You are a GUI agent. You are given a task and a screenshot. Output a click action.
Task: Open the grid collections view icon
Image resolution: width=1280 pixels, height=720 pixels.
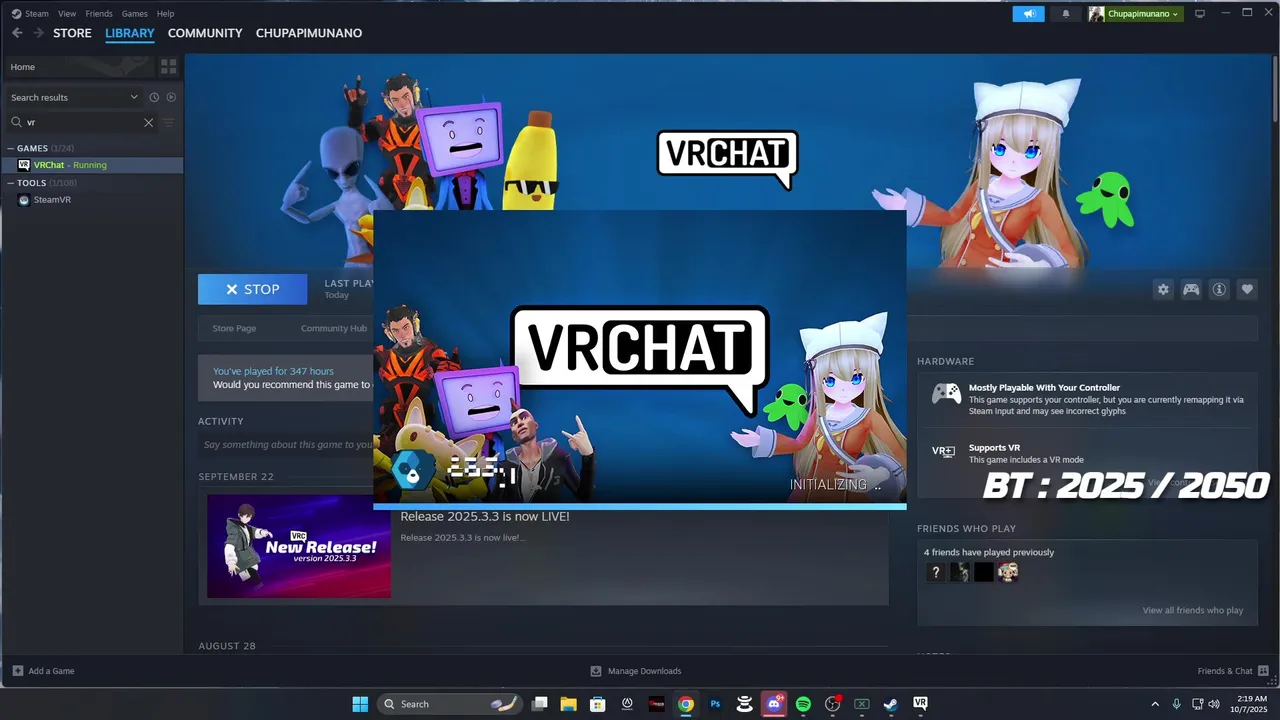point(168,66)
